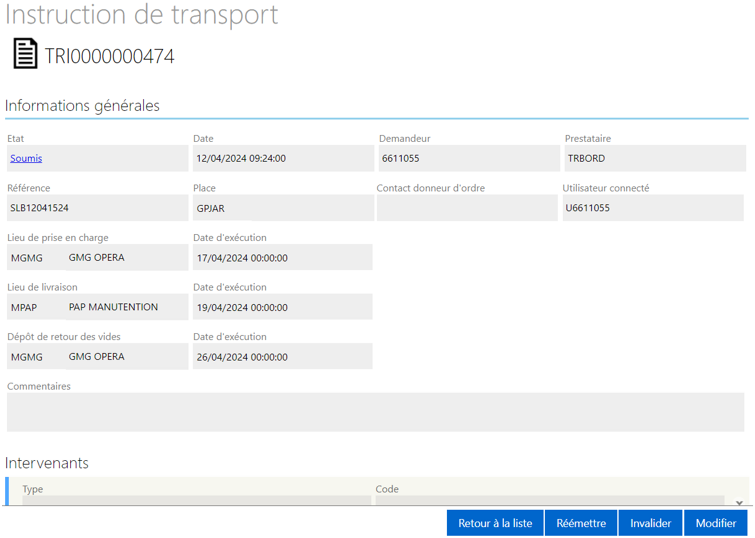Click the Retour à la liste button
The width and height of the screenshot is (755, 538).
click(x=495, y=523)
